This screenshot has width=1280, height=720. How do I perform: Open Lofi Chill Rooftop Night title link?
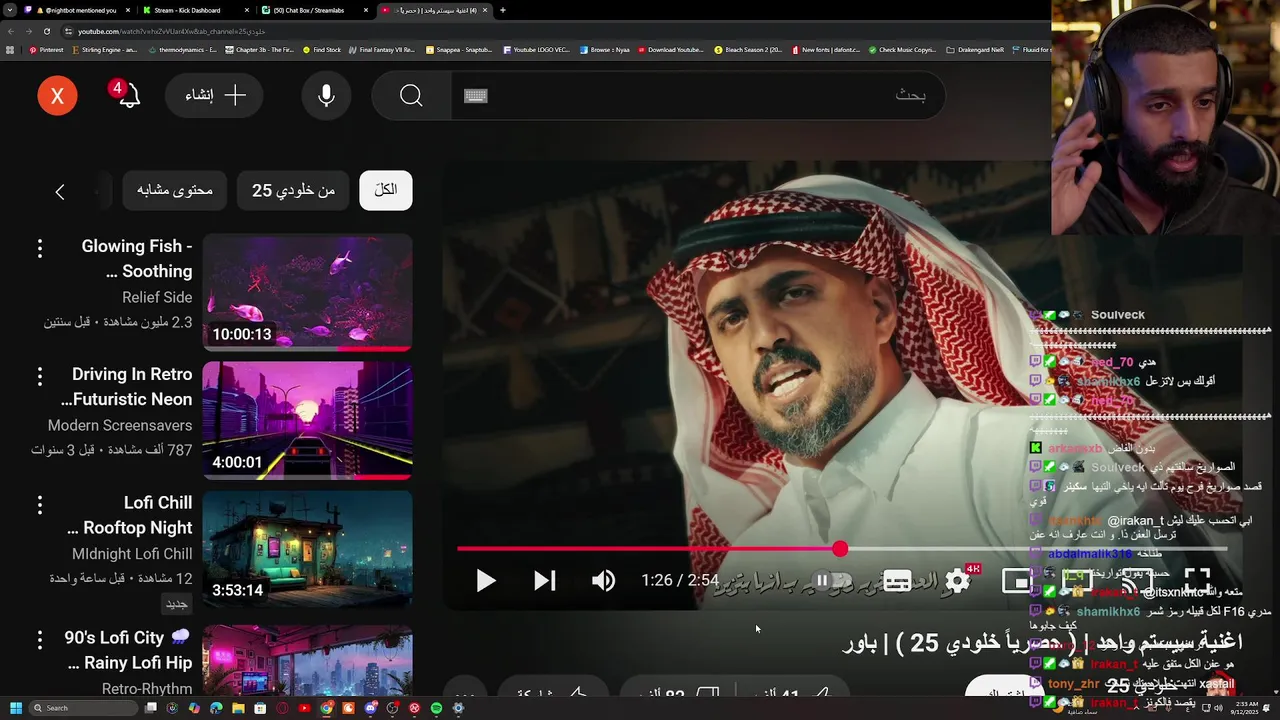(130, 515)
